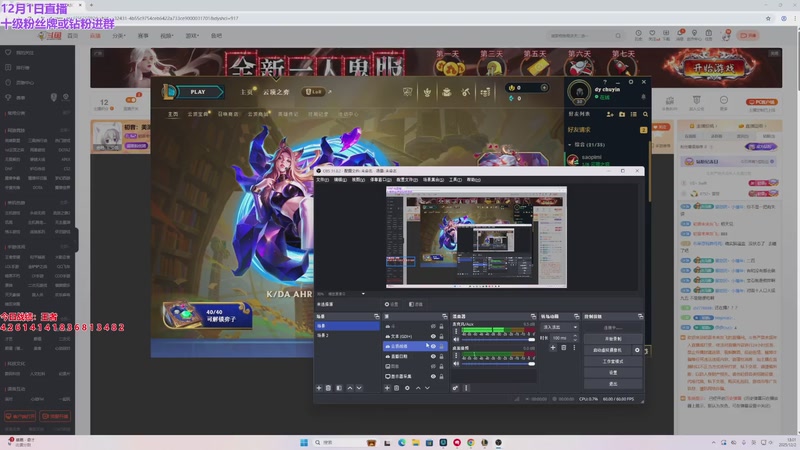This screenshot has height=450, width=800.
Task: Move scene up in scenes panel
Action: pyautogui.click(x=349, y=388)
